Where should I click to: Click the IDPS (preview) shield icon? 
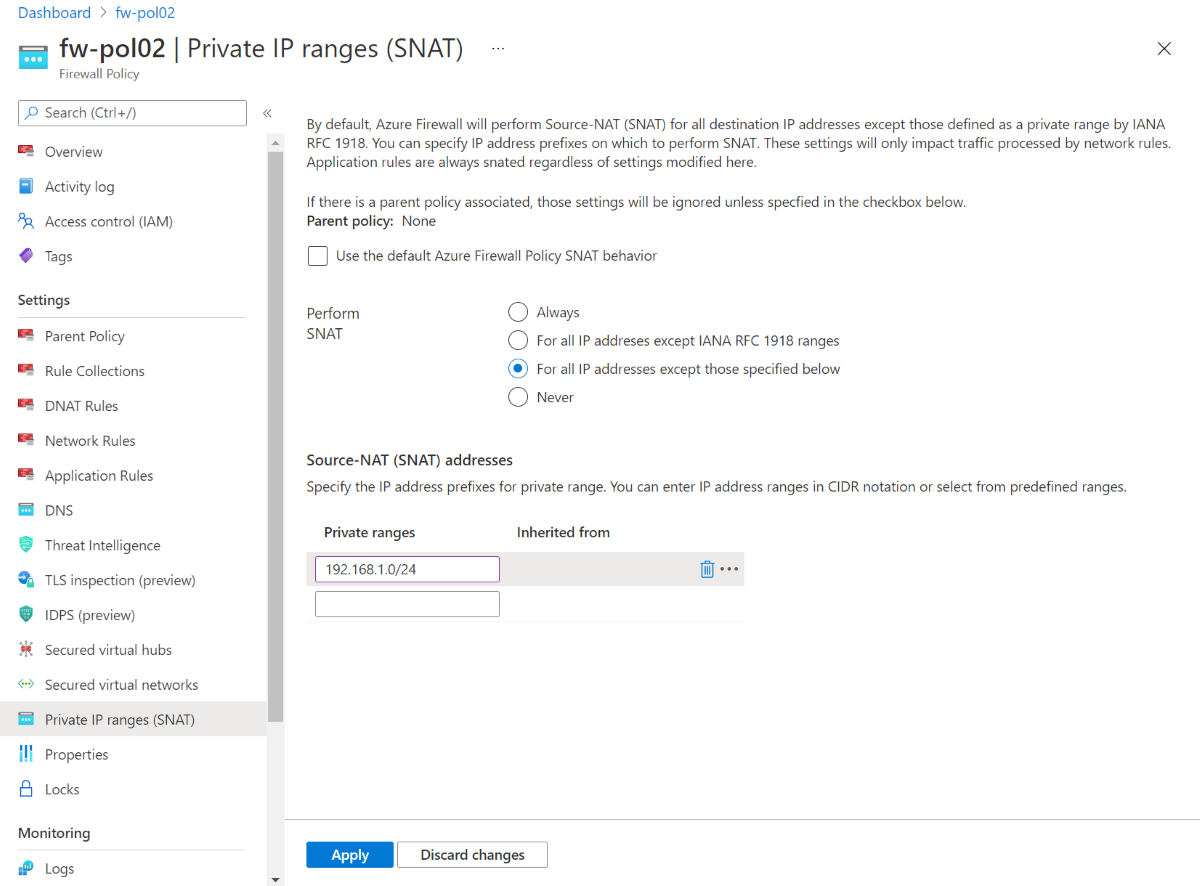(x=26, y=615)
